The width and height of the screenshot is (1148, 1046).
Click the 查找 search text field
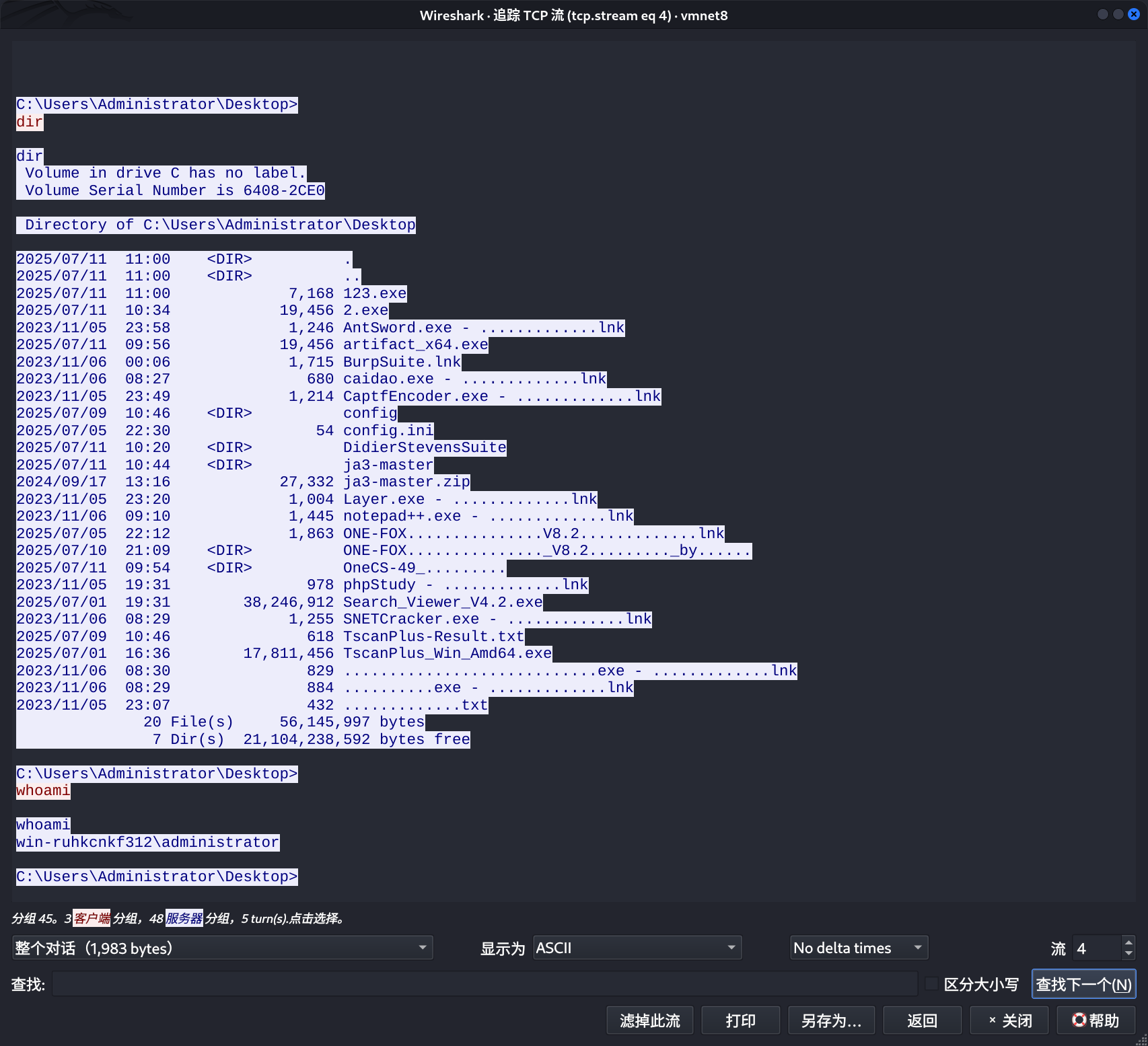(485, 984)
